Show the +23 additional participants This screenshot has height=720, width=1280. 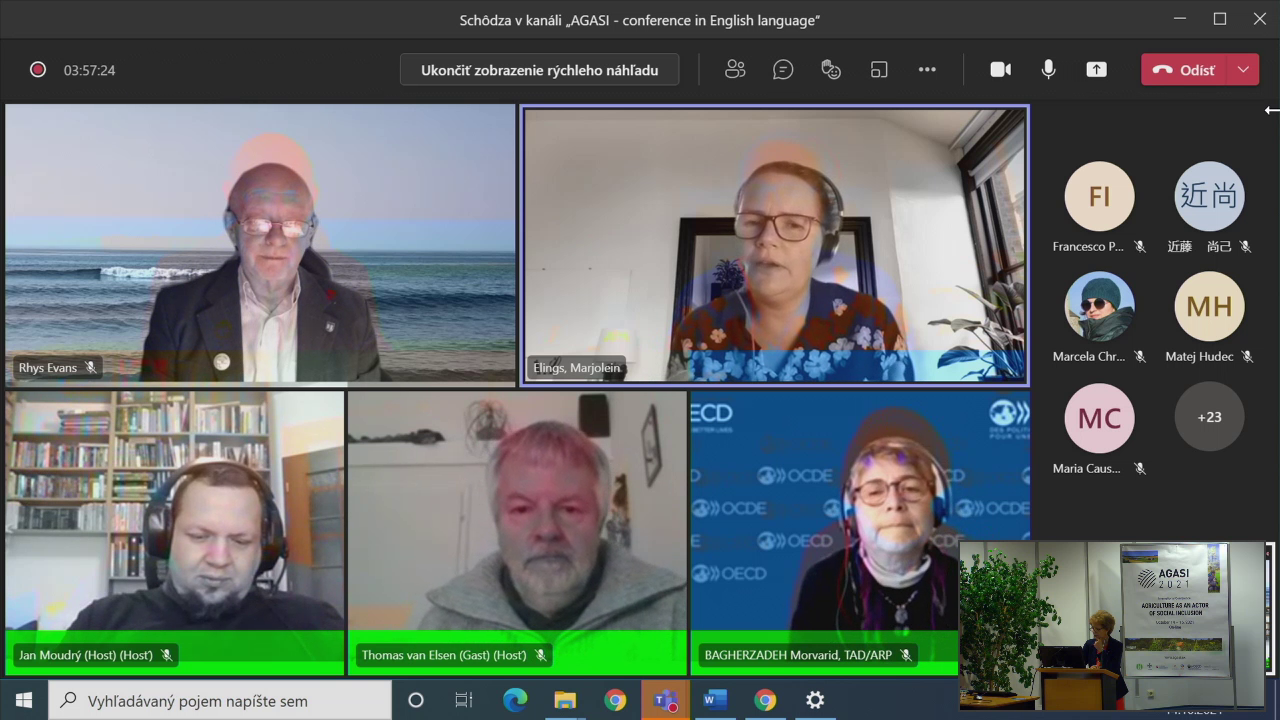[1209, 417]
